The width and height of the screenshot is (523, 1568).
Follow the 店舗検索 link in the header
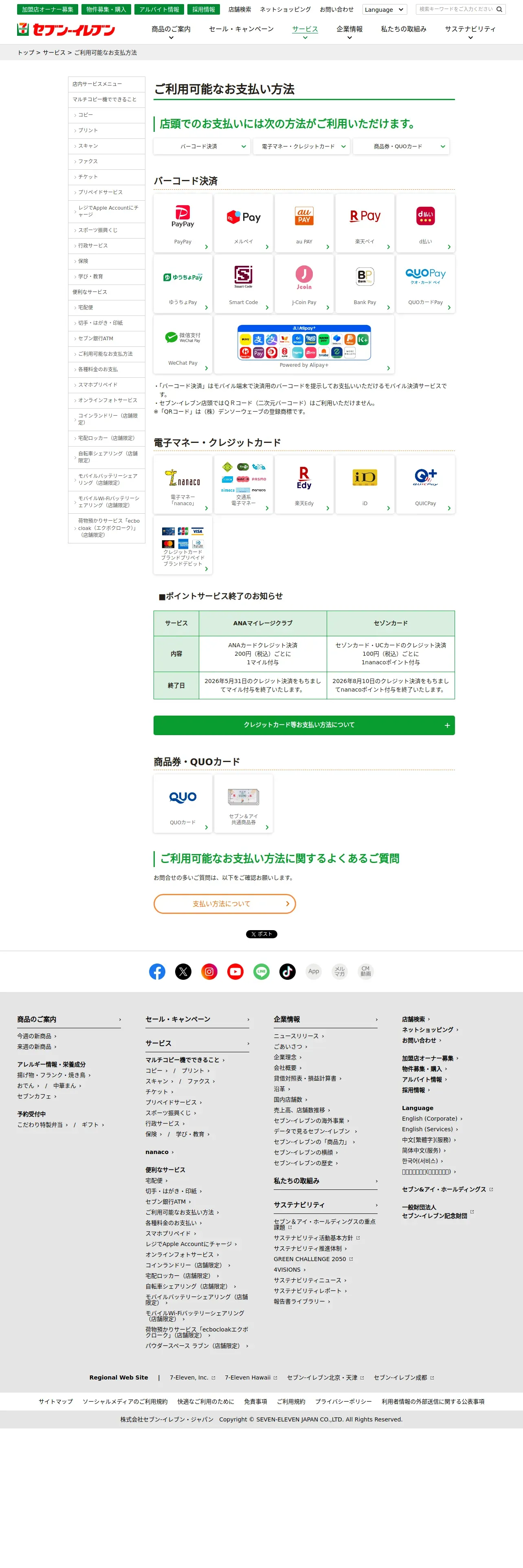pos(240,10)
